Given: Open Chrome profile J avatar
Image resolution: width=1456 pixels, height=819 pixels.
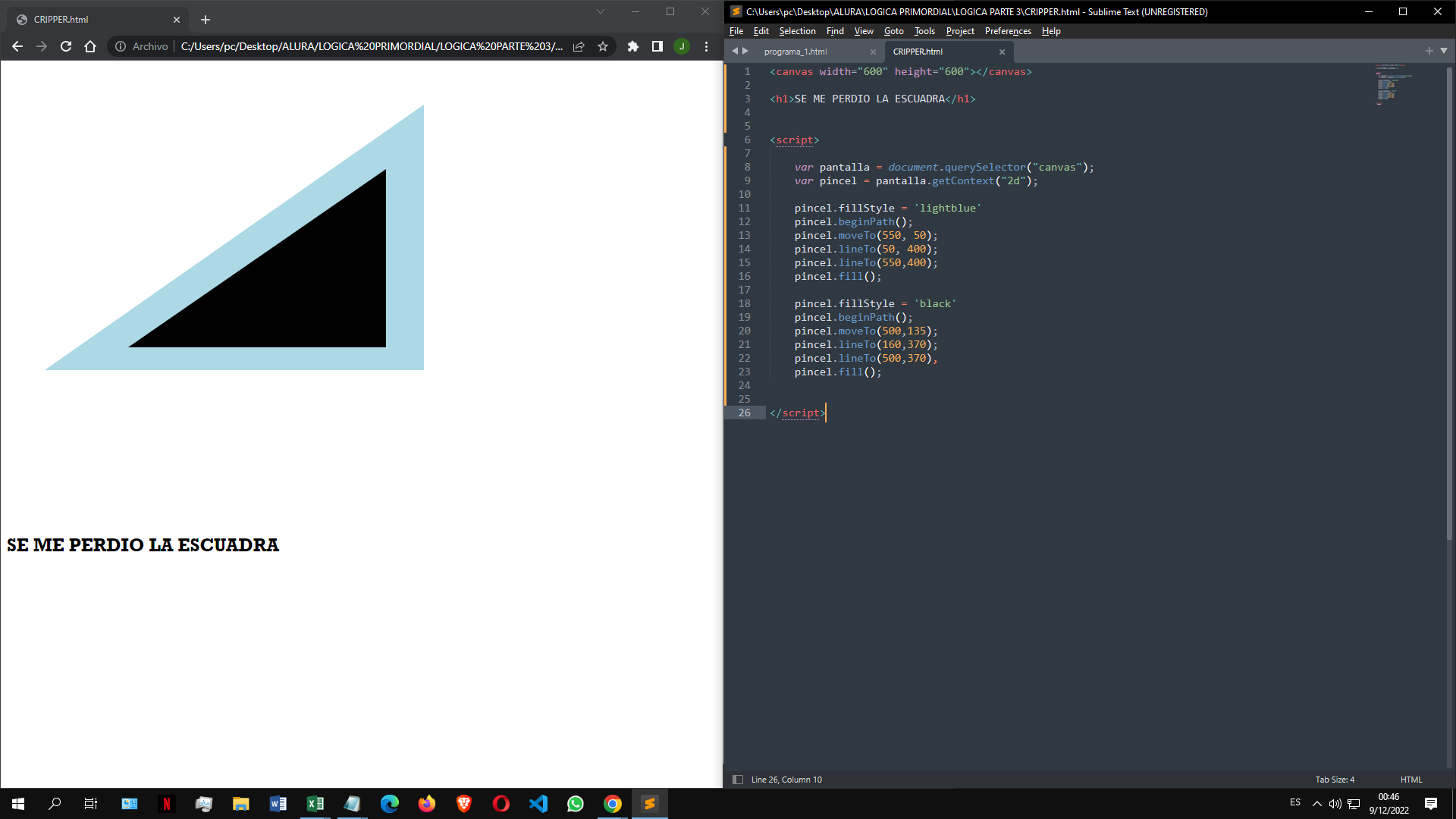Looking at the screenshot, I should (x=682, y=46).
